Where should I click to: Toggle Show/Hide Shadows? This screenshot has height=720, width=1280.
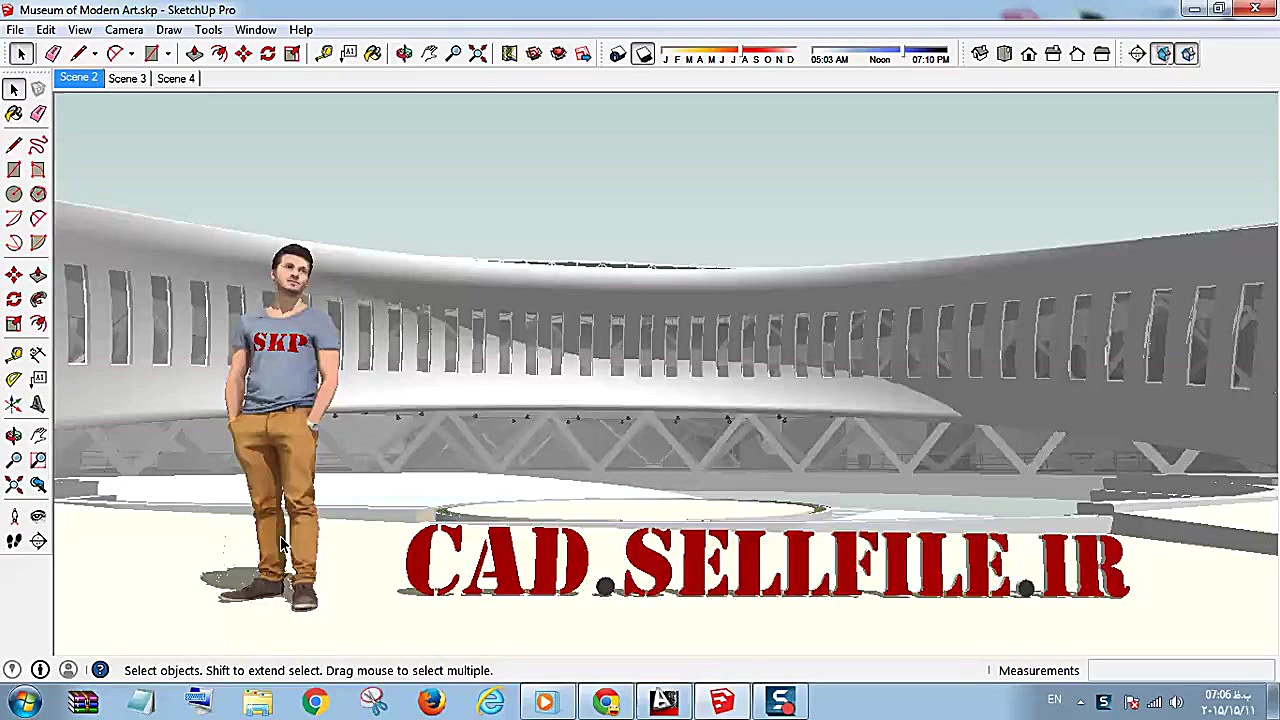[642, 54]
